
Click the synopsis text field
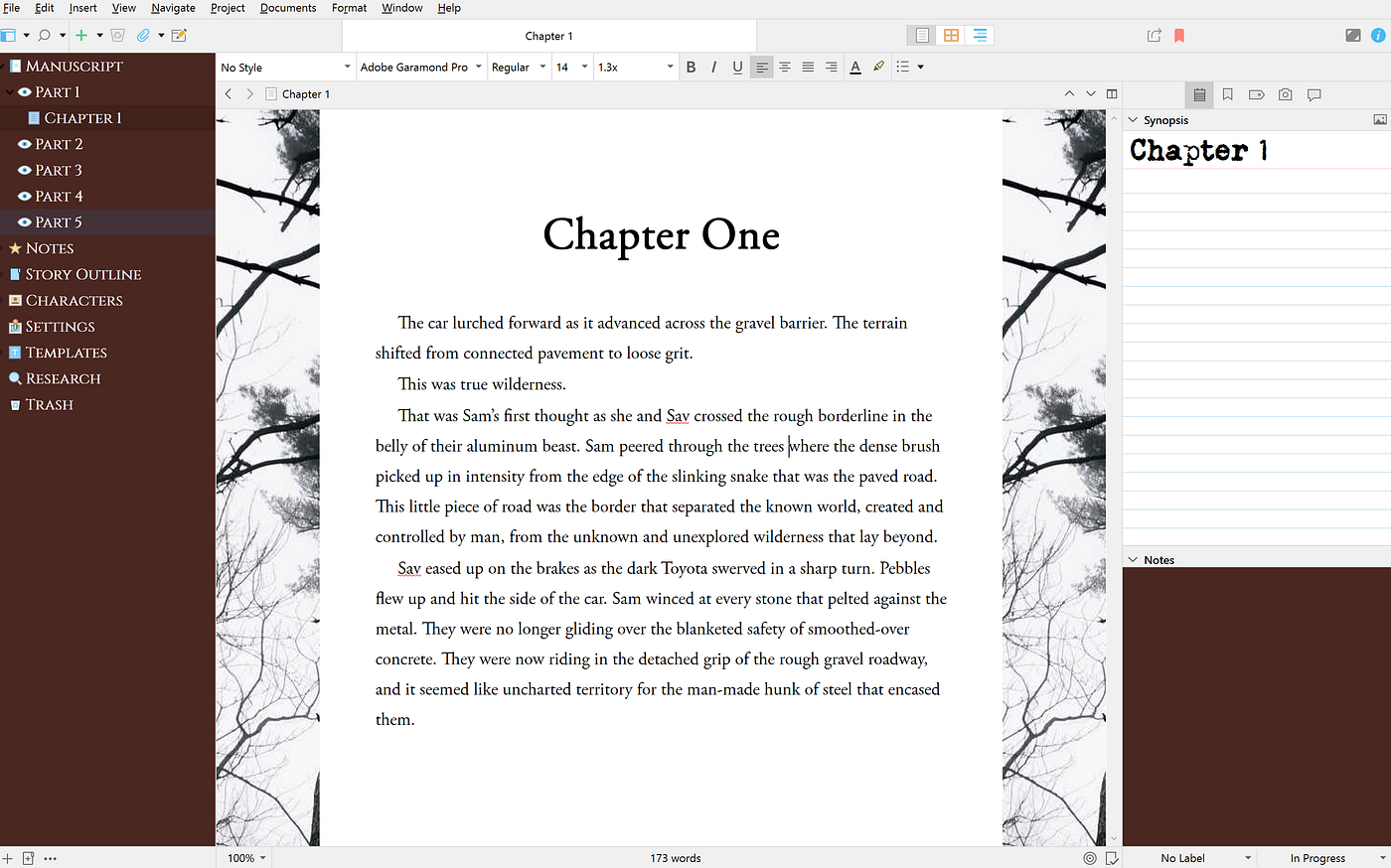point(1256,339)
